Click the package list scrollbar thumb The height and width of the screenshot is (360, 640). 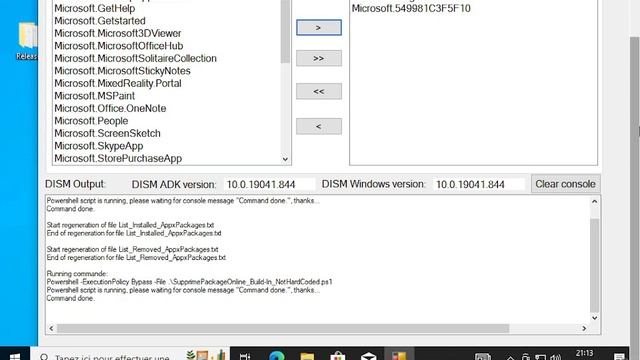point(285,31)
